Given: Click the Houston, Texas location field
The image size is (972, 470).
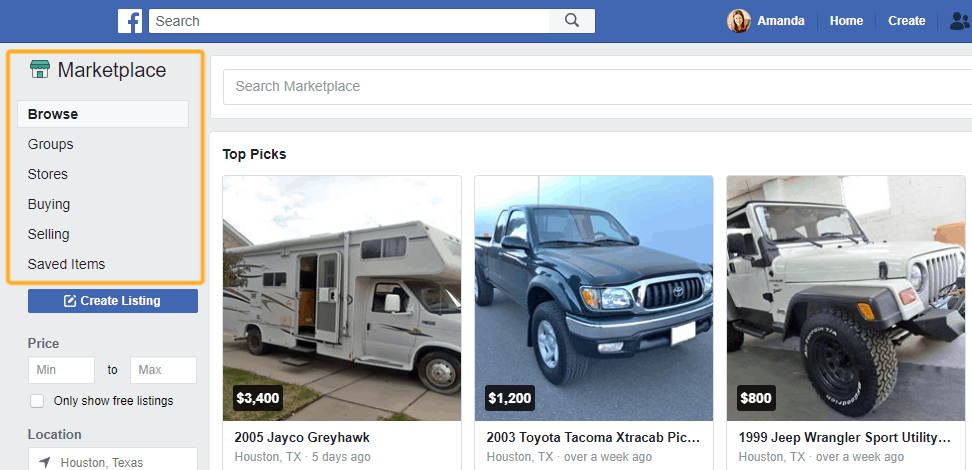Looking at the screenshot, I should (x=113, y=459).
